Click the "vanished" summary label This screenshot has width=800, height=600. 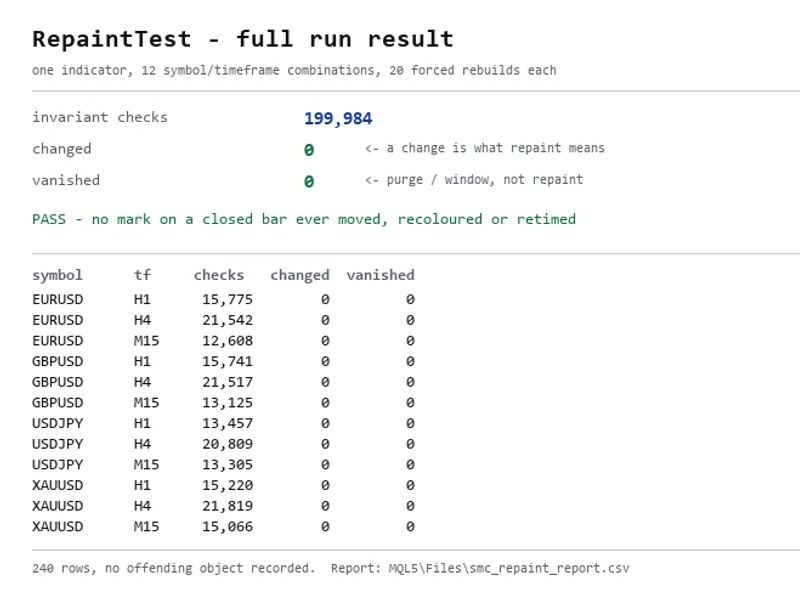click(x=66, y=180)
